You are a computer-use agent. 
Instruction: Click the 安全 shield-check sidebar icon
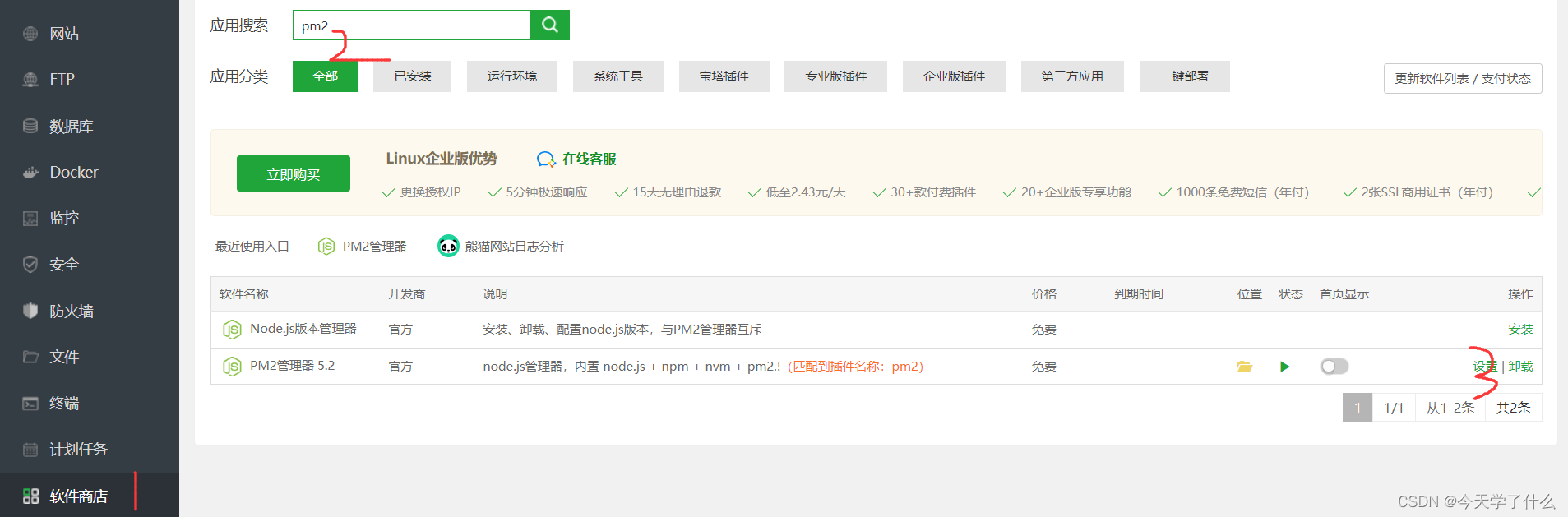30,265
